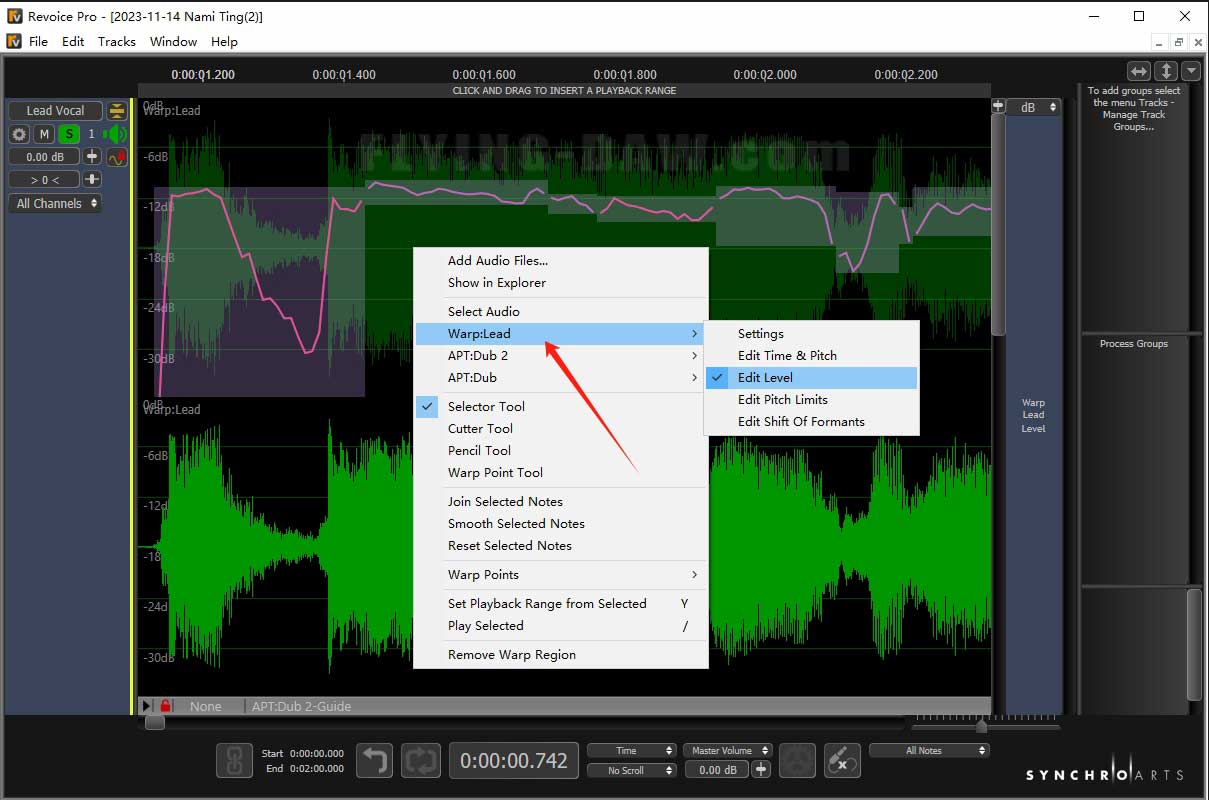Click the master 0.00 dB volume field
The image size is (1209, 800).
tap(717, 770)
